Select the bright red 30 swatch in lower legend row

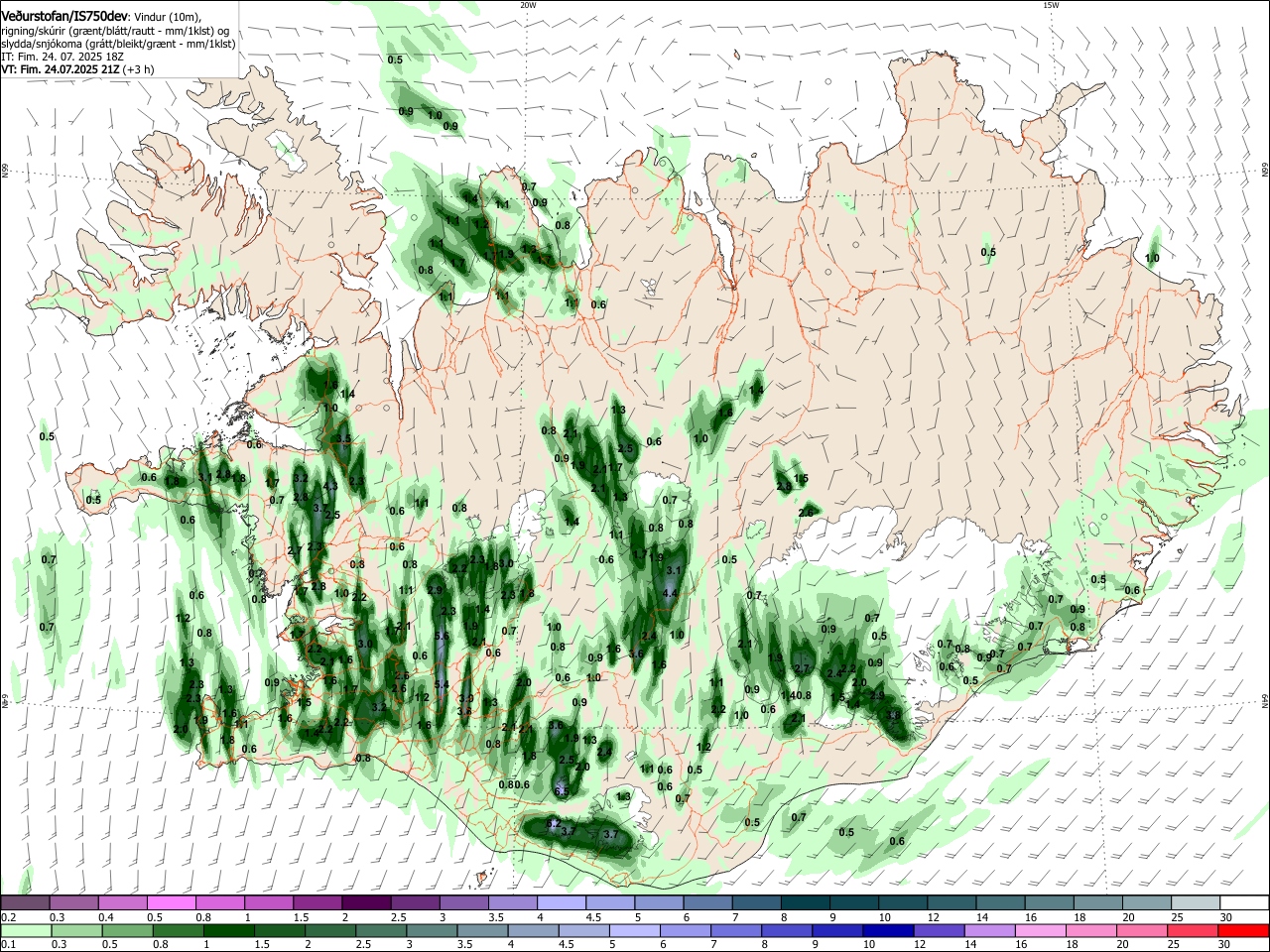point(1243,930)
